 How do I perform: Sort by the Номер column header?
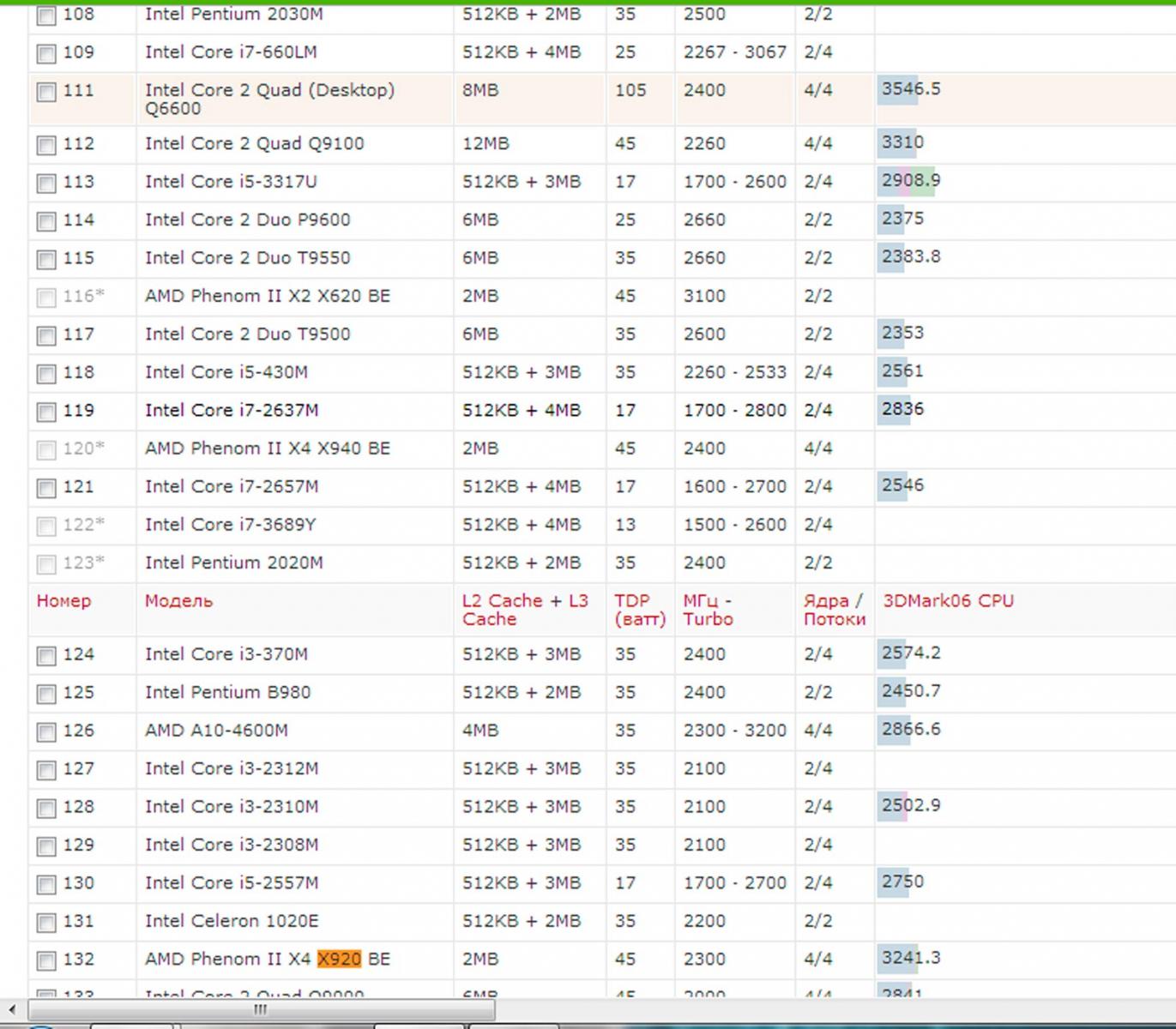click(x=63, y=601)
